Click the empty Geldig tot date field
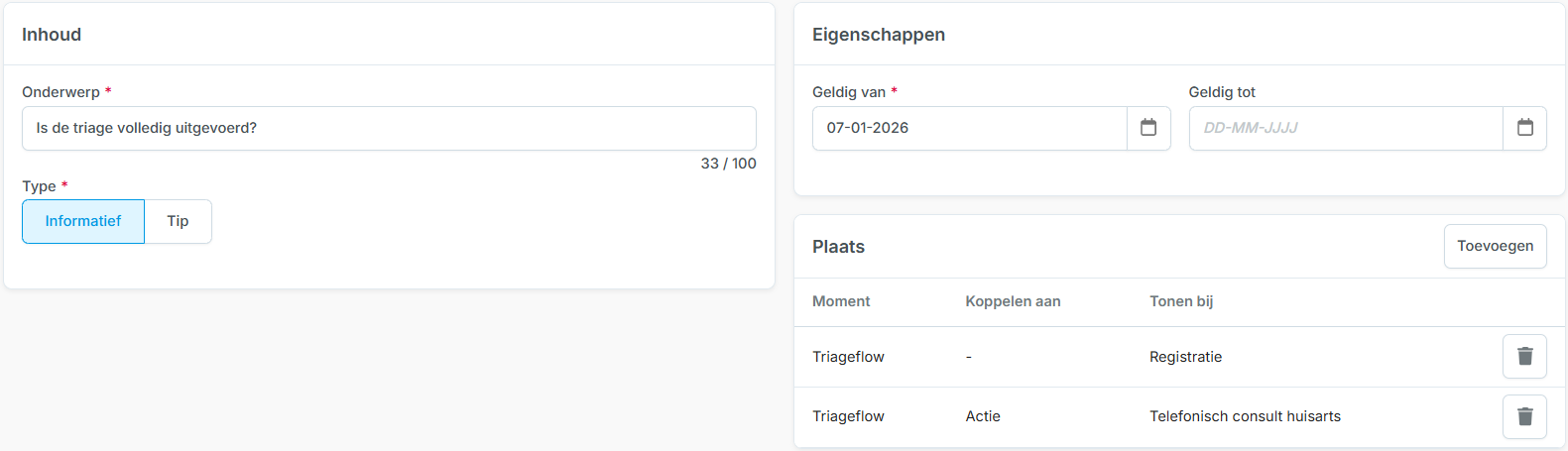The width and height of the screenshot is (1568, 451). click(1345, 128)
